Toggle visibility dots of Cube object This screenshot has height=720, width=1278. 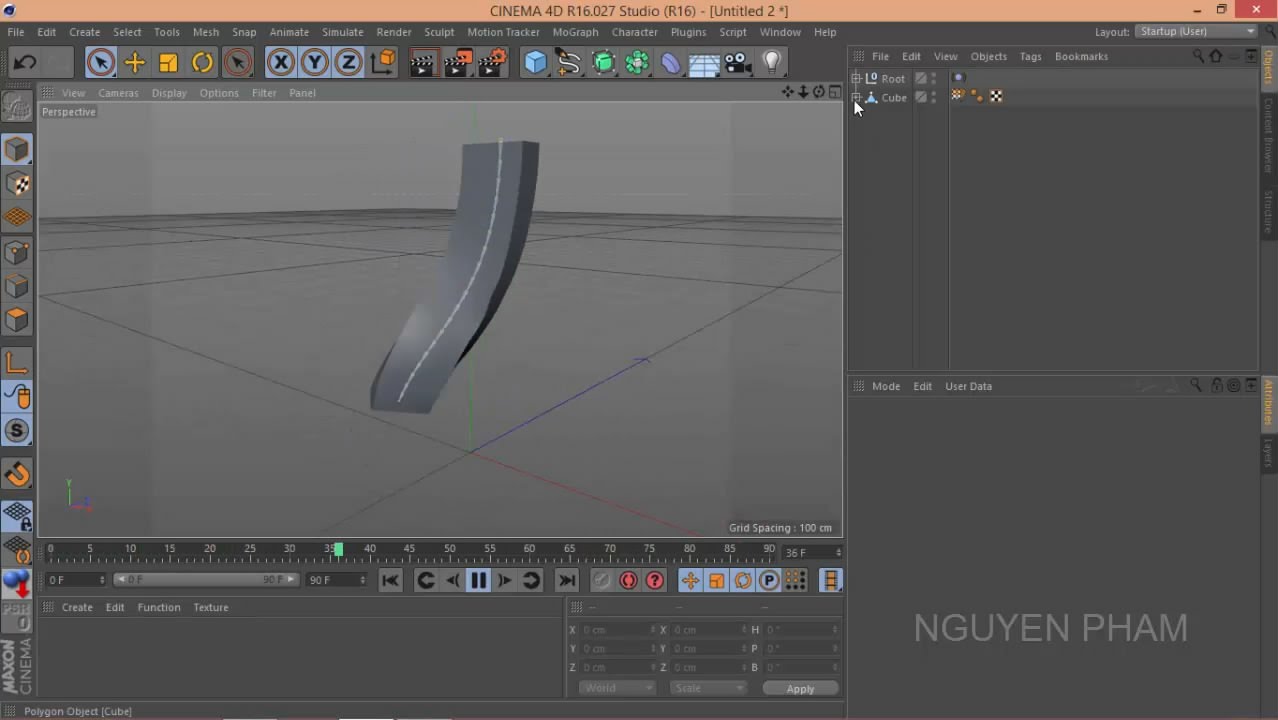(934, 97)
